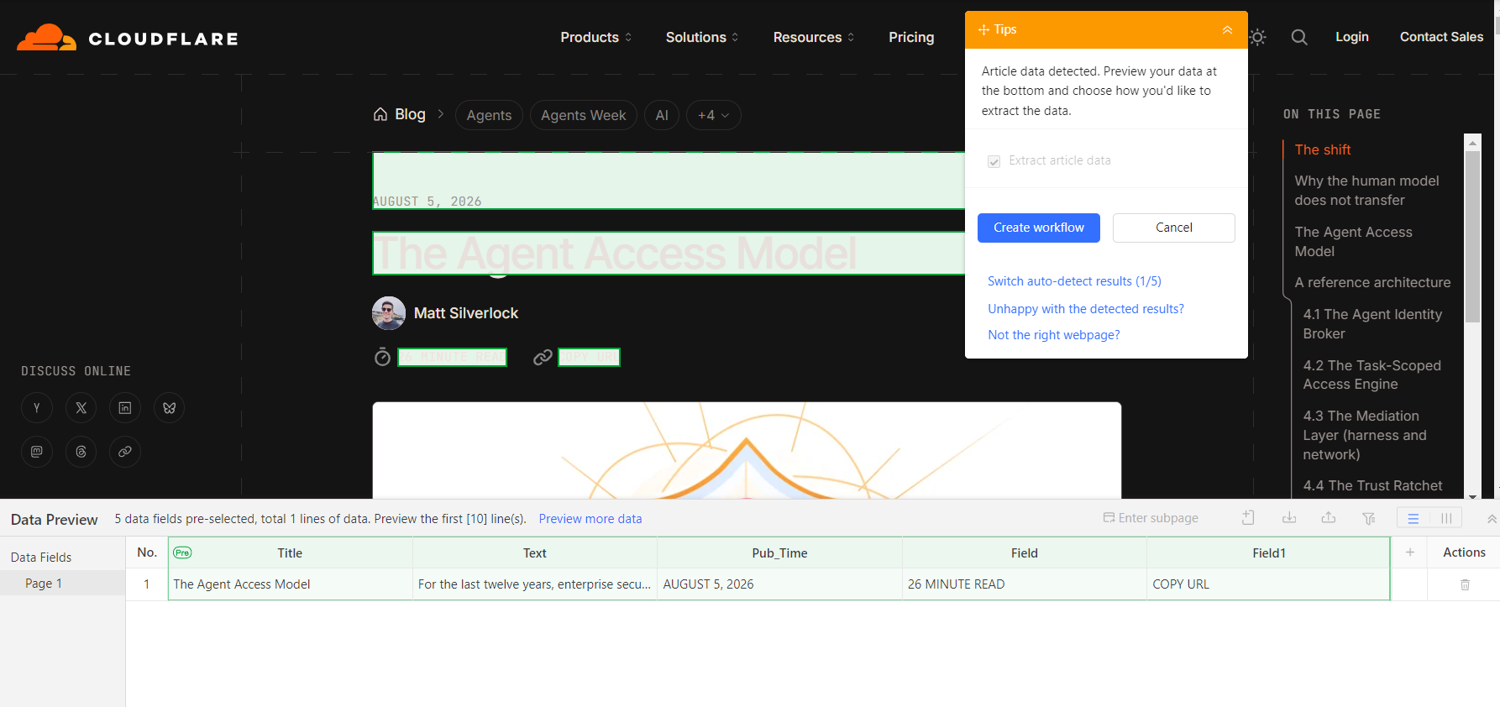This screenshot has height=707, width=1500.
Task: Open the Products dropdown menu
Action: tap(596, 37)
